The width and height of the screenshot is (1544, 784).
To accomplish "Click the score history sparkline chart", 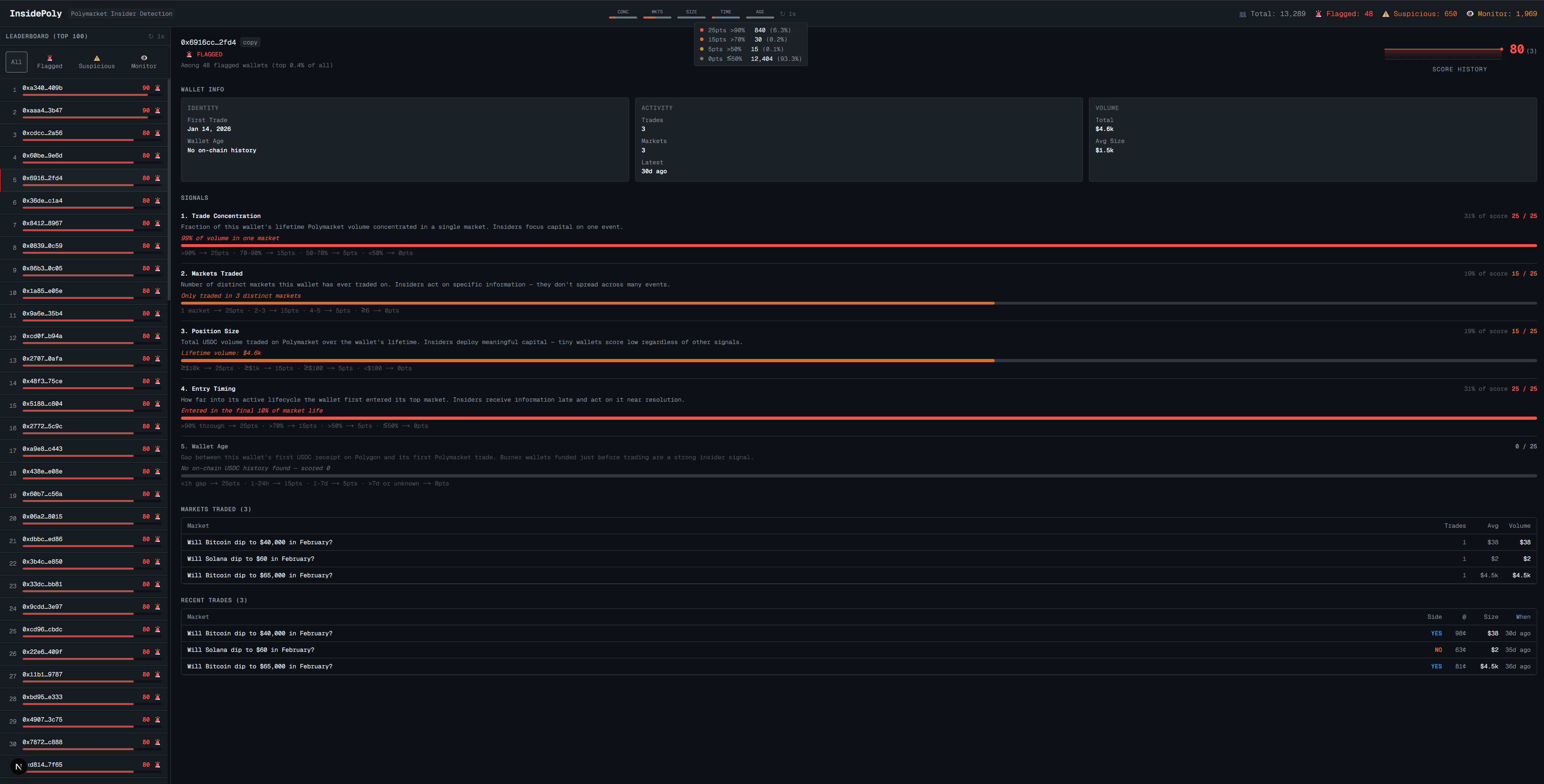I will [1443, 52].
